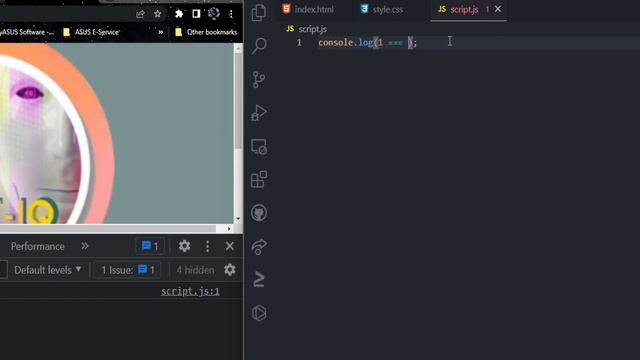Place cursor in console.log code line
640x360 pixels.
367,42
